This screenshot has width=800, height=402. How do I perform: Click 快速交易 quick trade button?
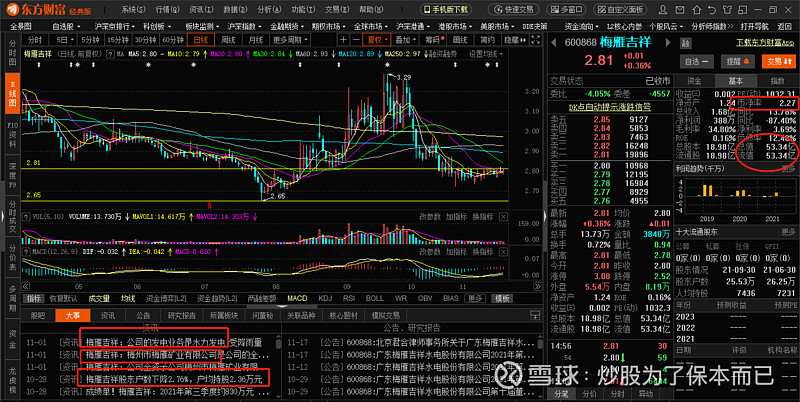tap(514, 9)
